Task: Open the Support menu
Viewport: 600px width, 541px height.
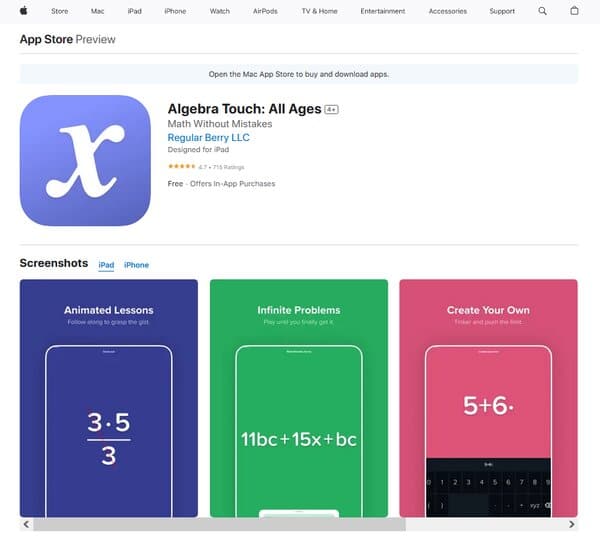Action: [x=502, y=11]
